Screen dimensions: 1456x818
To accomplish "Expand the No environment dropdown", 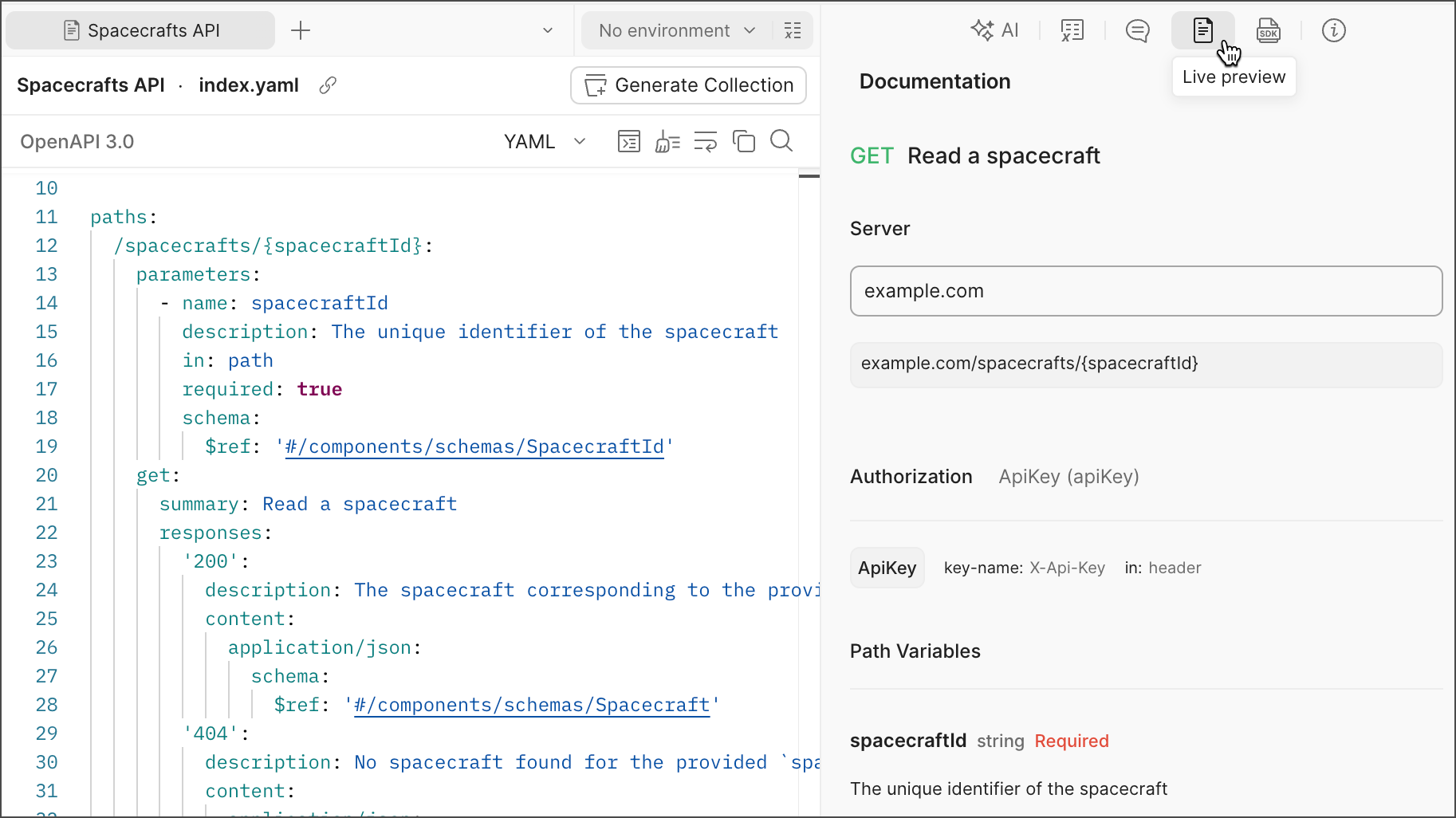I will pos(676,30).
